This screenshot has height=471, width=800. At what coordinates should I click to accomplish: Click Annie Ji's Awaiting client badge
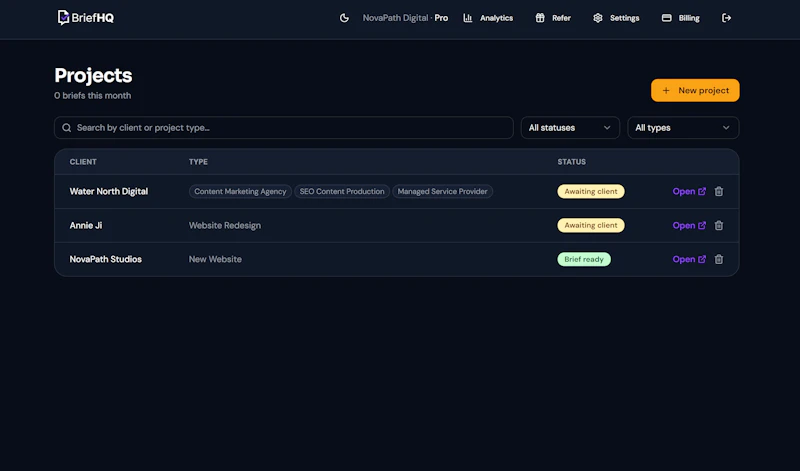coord(591,225)
